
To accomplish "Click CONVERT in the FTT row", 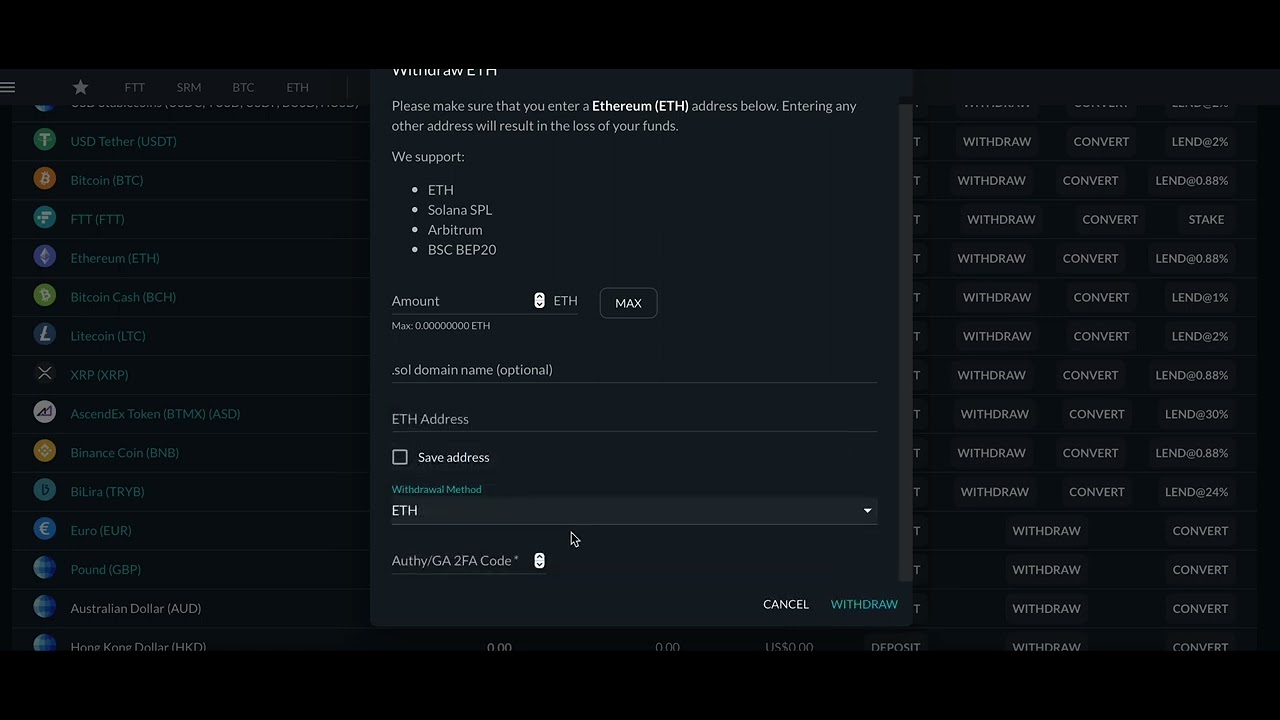I will tap(1110, 219).
